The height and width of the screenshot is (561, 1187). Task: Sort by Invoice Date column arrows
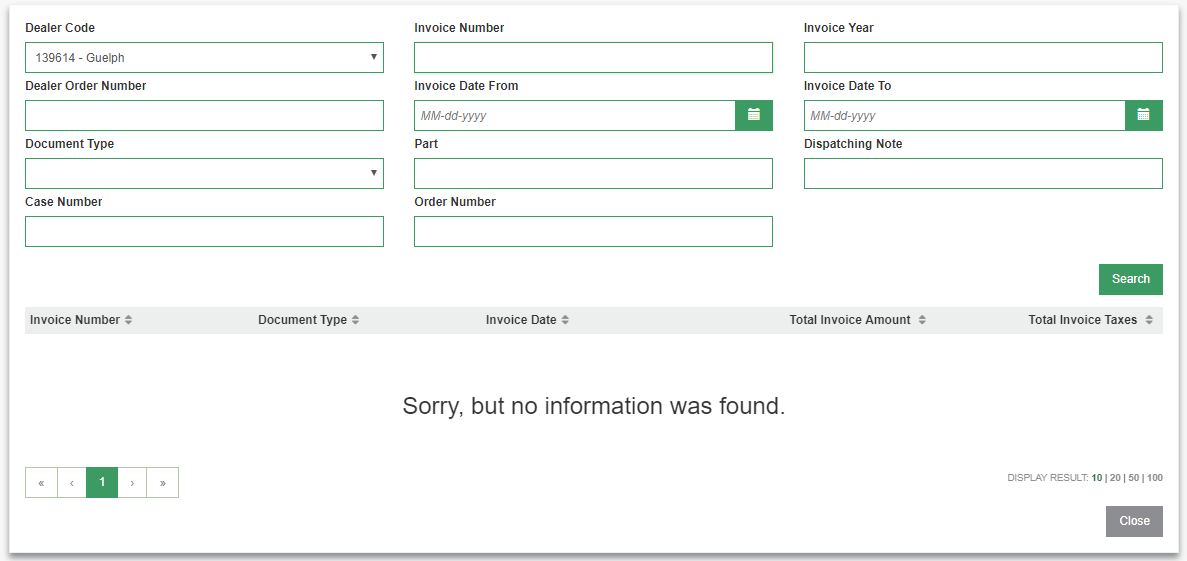click(565, 320)
